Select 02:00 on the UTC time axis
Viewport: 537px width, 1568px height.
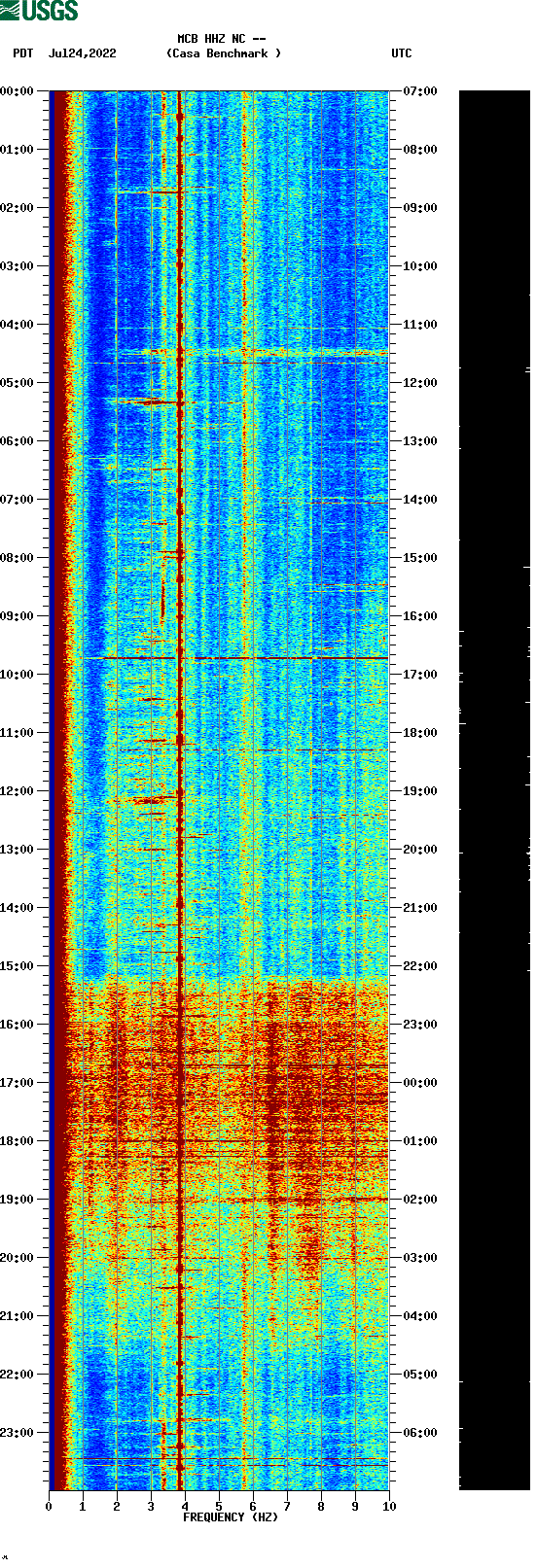420,1200
